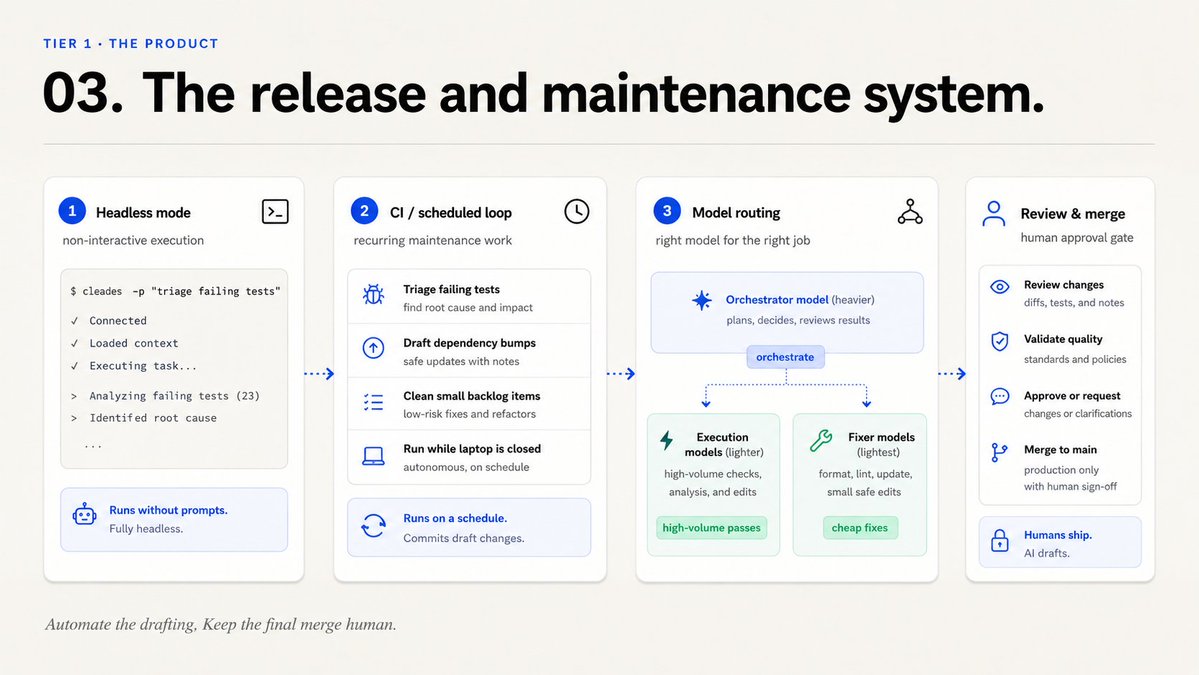Select the checklist icon for backlog items
This screenshot has width=1199, height=675.
click(373, 402)
